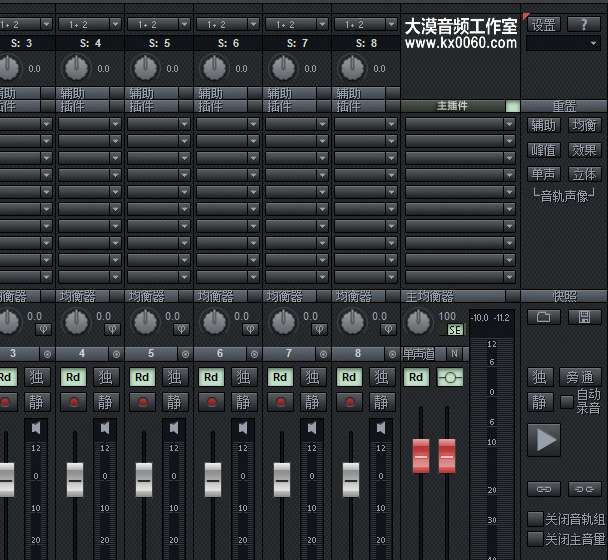Click the 均衡器 header on channel 5
The height and width of the screenshot is (560, 608).
(x=151, y=296)
